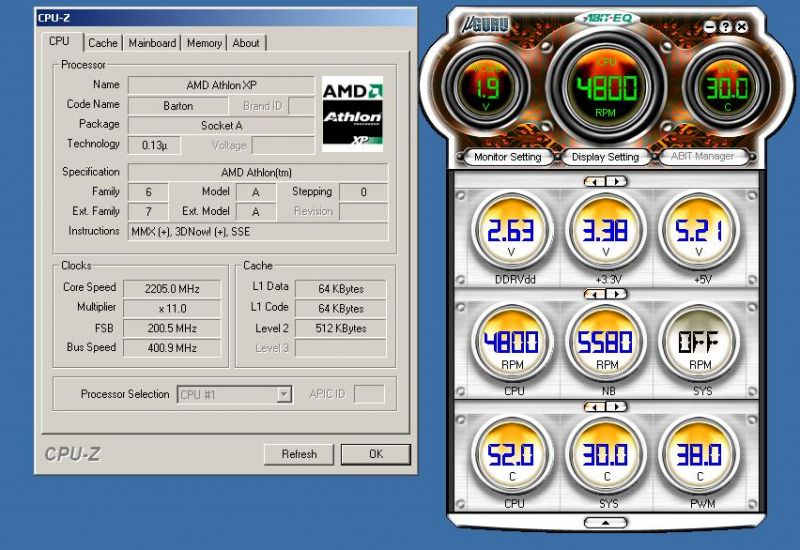Click the +3.3V gauge reading 3.38
Screen dimensions: 800x550
pos(605,231)
